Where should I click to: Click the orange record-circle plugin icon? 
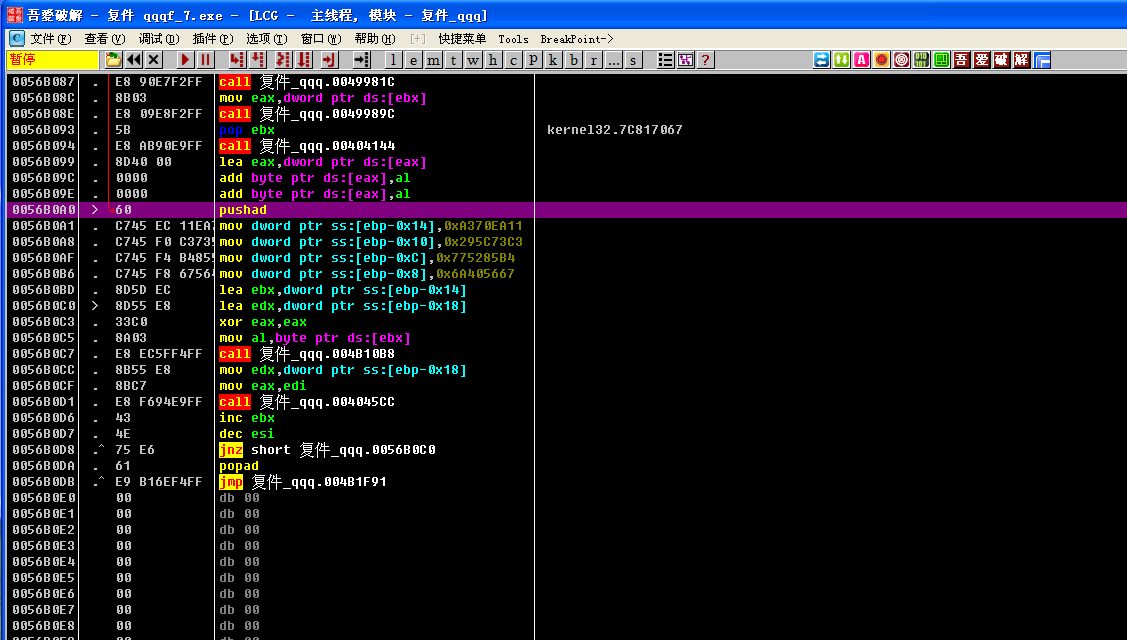click(882, 60)
